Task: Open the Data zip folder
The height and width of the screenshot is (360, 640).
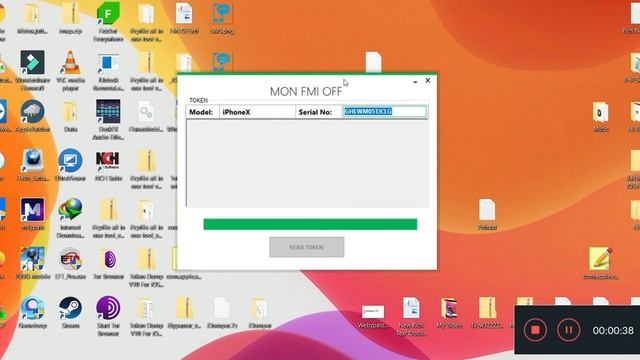Action: click(70, 116)
